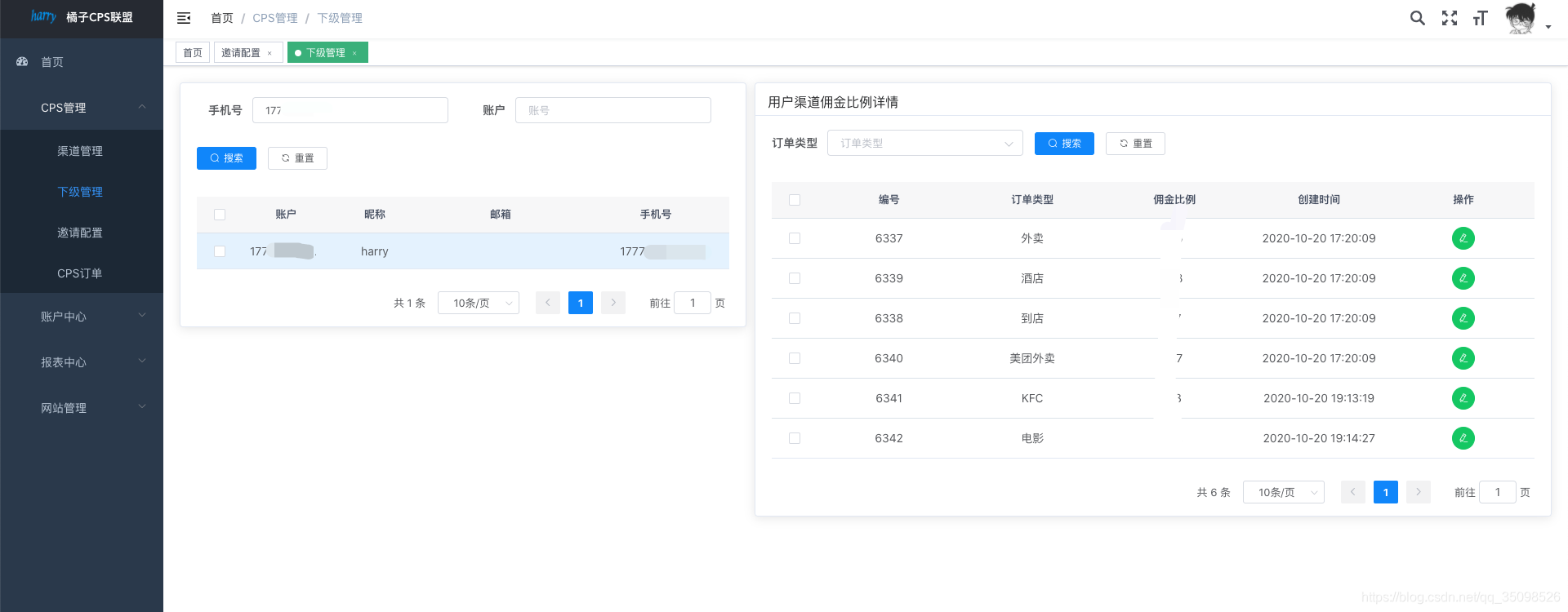Focus the 手机号 input field
This screenshot has width=1568, height=612.
(350, 110)
